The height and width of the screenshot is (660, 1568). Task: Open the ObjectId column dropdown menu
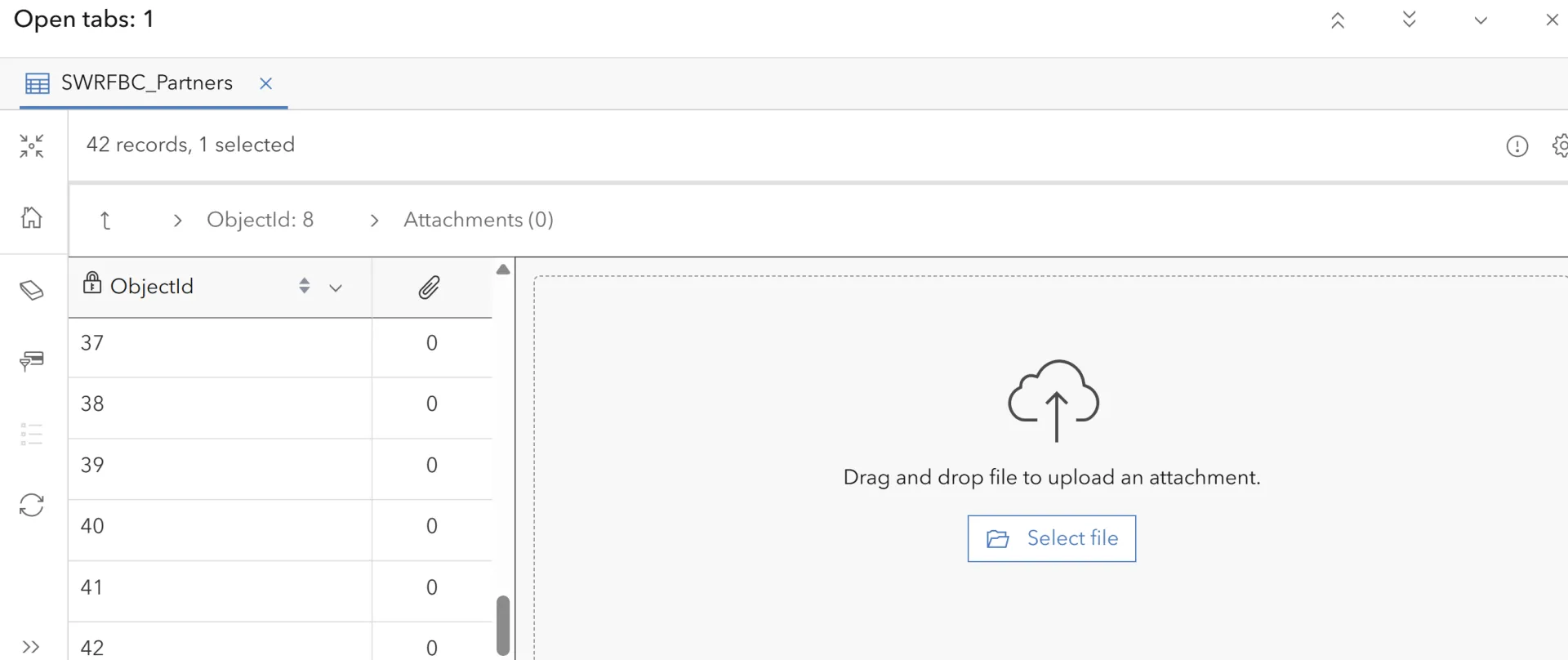pos(336,288)
